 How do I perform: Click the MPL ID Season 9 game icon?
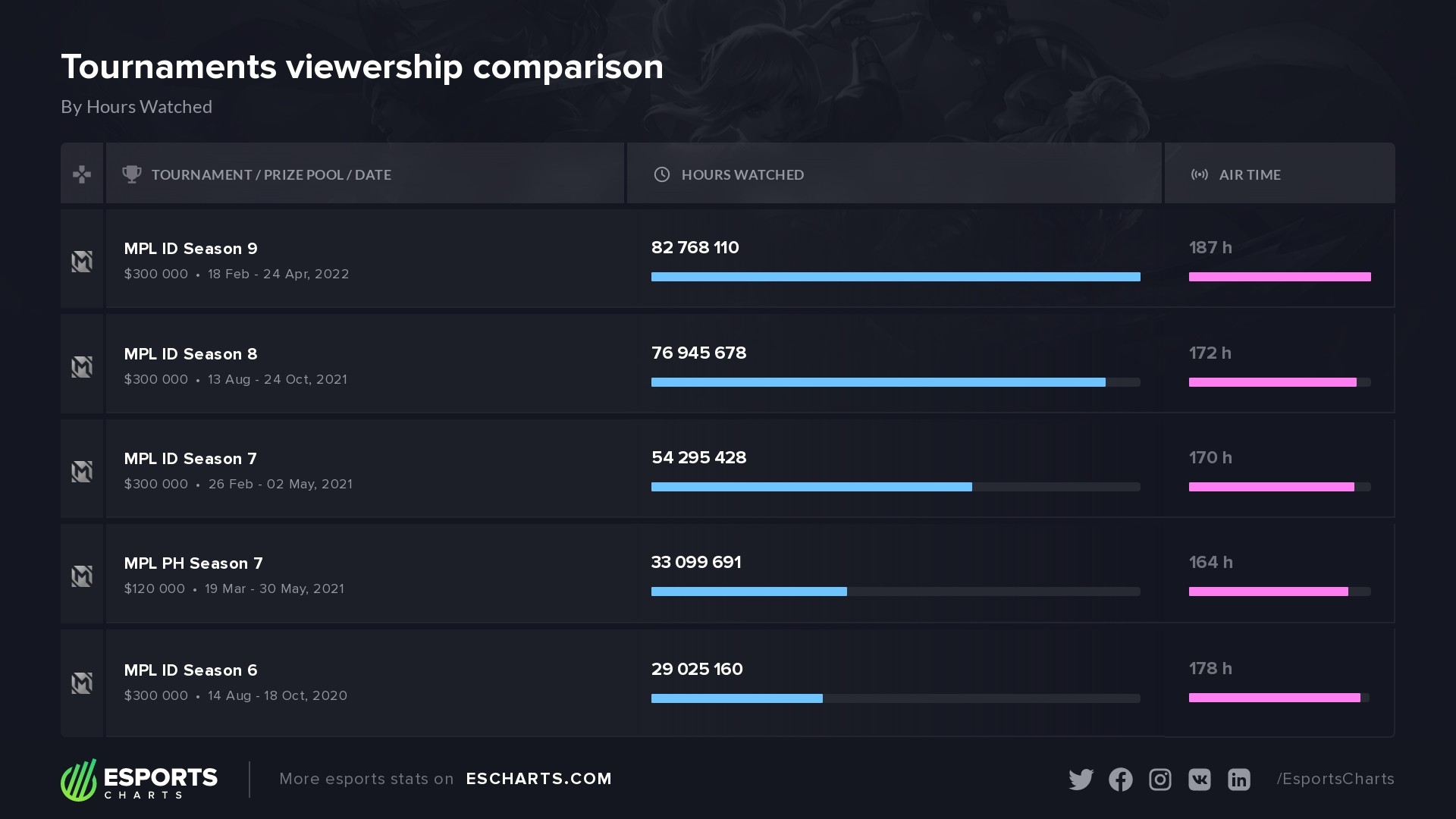[x=82, y=262]
